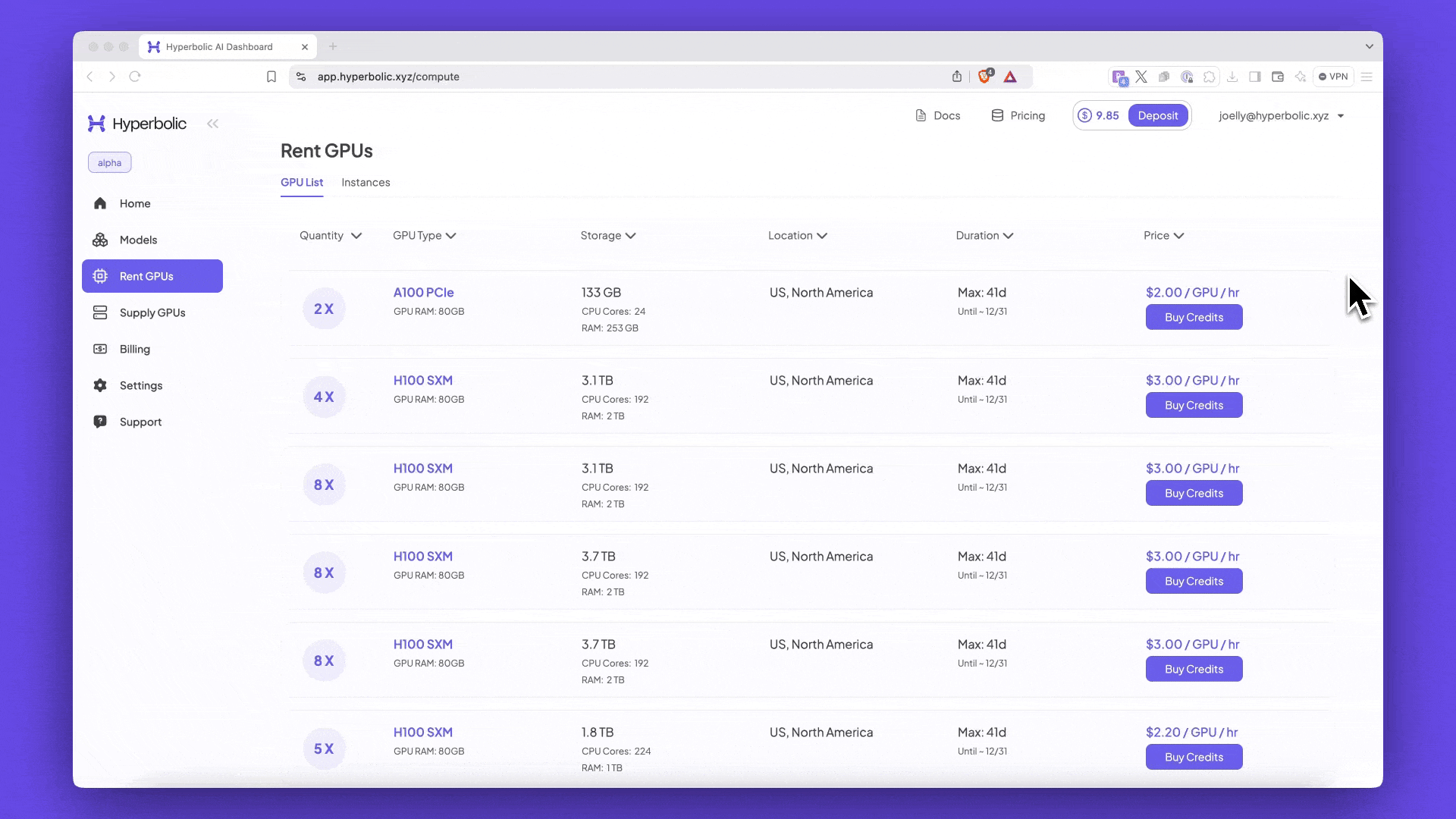Image resolution: width=1456 pixels, height=819 pixels.
Task: Open the Brave wallet icon
Action: [x=1278, y=77]
